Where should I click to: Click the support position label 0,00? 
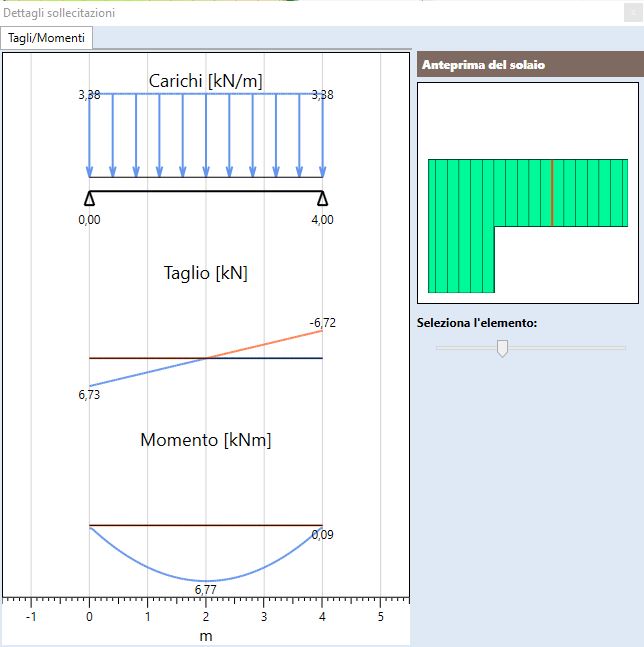tap(89, 220)
